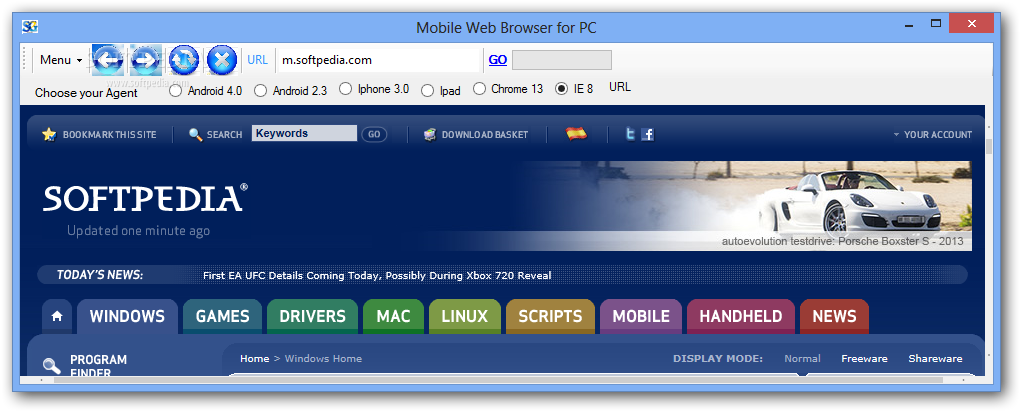
Task: Expand the Your Account dropdown
Action: [932, 135]
